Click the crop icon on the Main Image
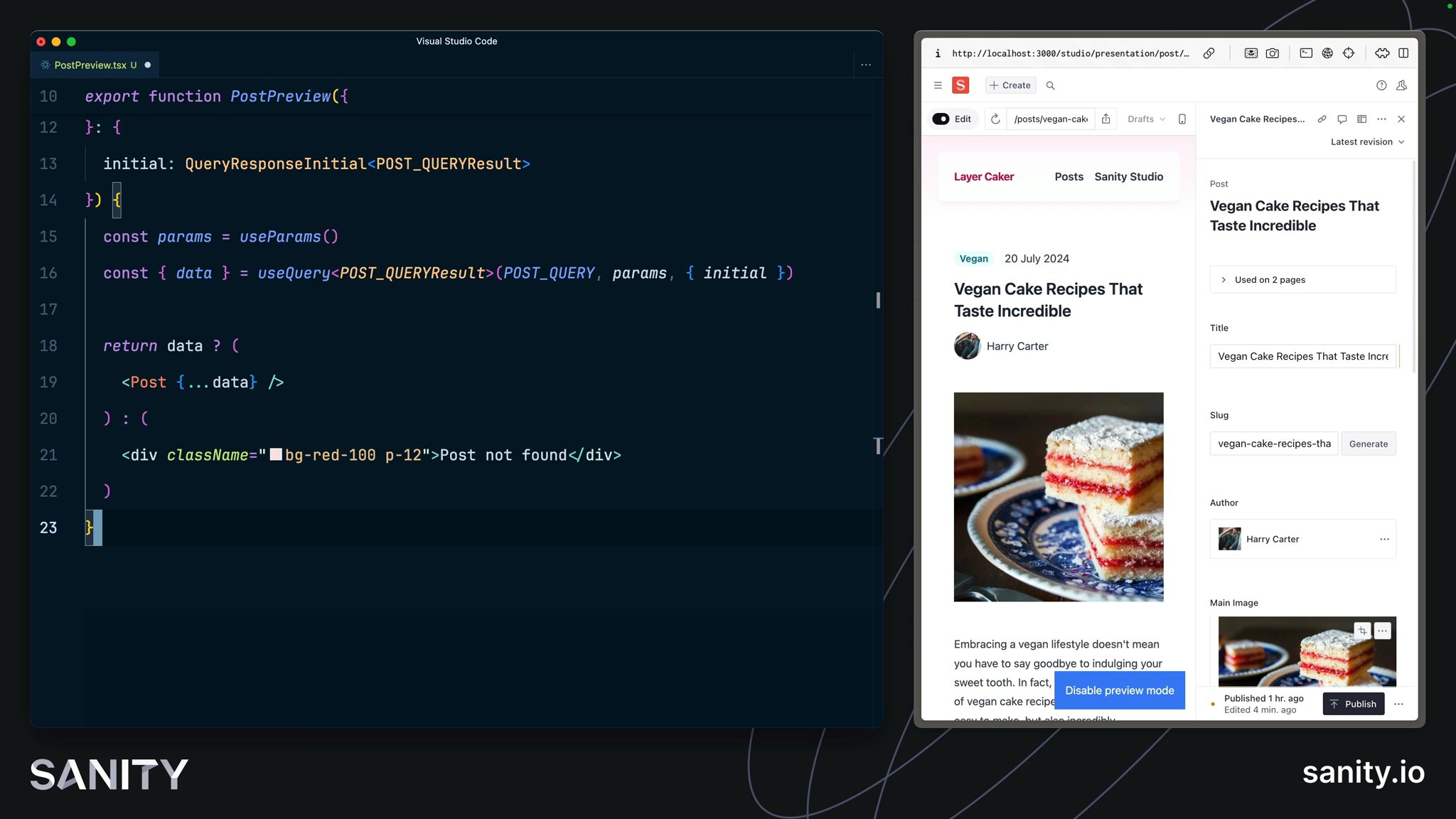 click(x=1362, y=631)
